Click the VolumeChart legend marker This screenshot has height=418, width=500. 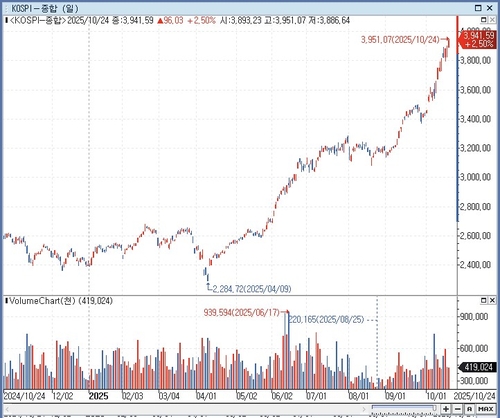click(6, 301)
